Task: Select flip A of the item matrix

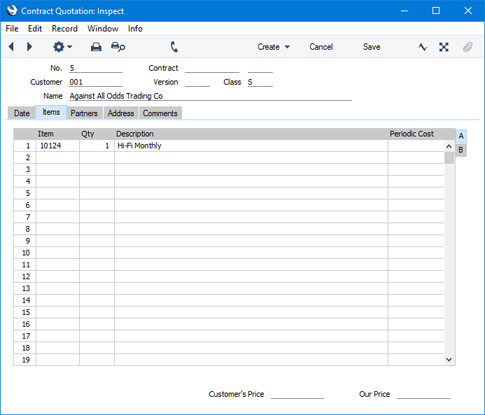Action: point(461,136)
